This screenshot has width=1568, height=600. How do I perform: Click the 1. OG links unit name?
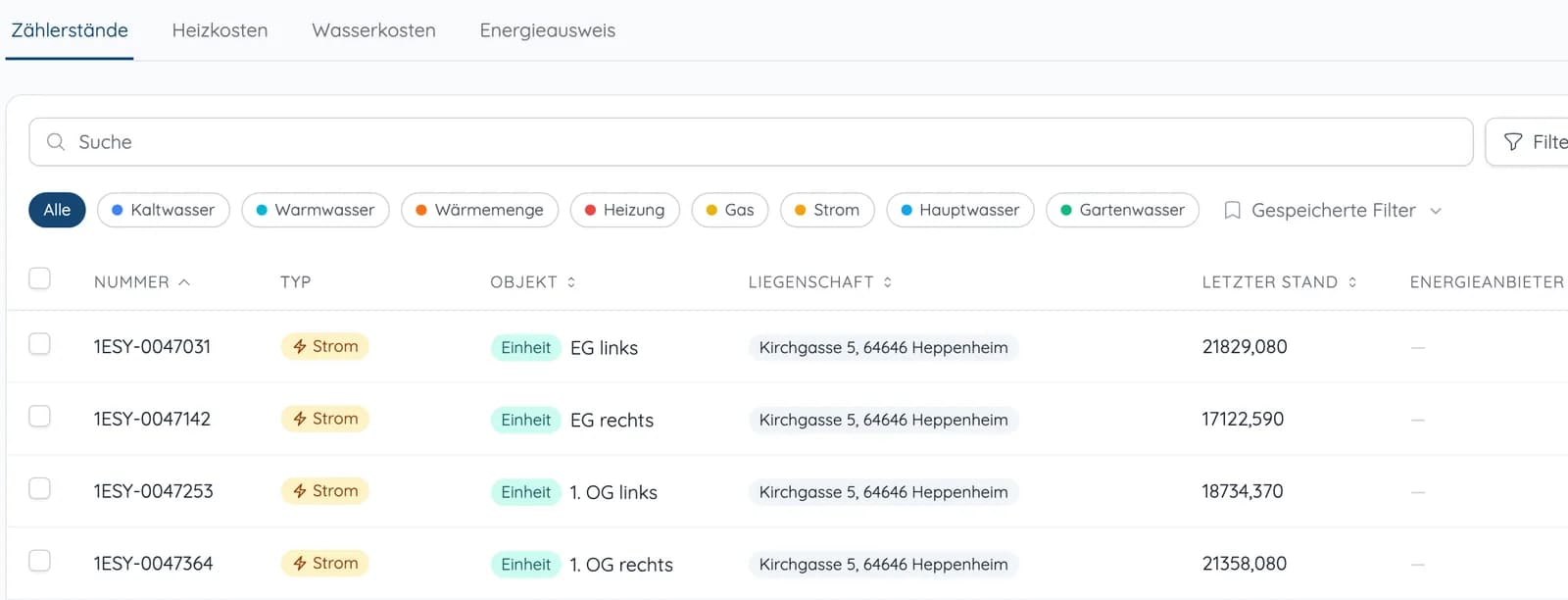click(x=613, y=493)
